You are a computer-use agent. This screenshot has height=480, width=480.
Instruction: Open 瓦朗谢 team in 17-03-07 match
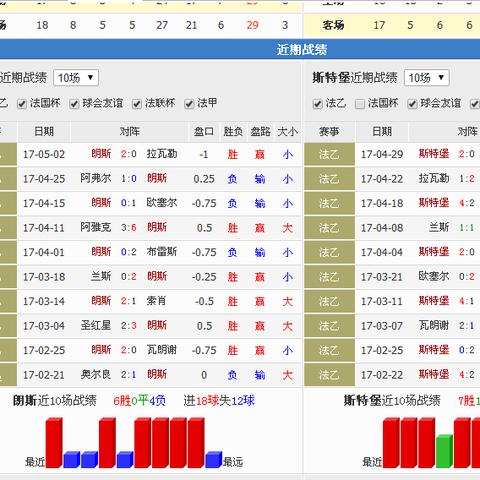tap(434, 326)
